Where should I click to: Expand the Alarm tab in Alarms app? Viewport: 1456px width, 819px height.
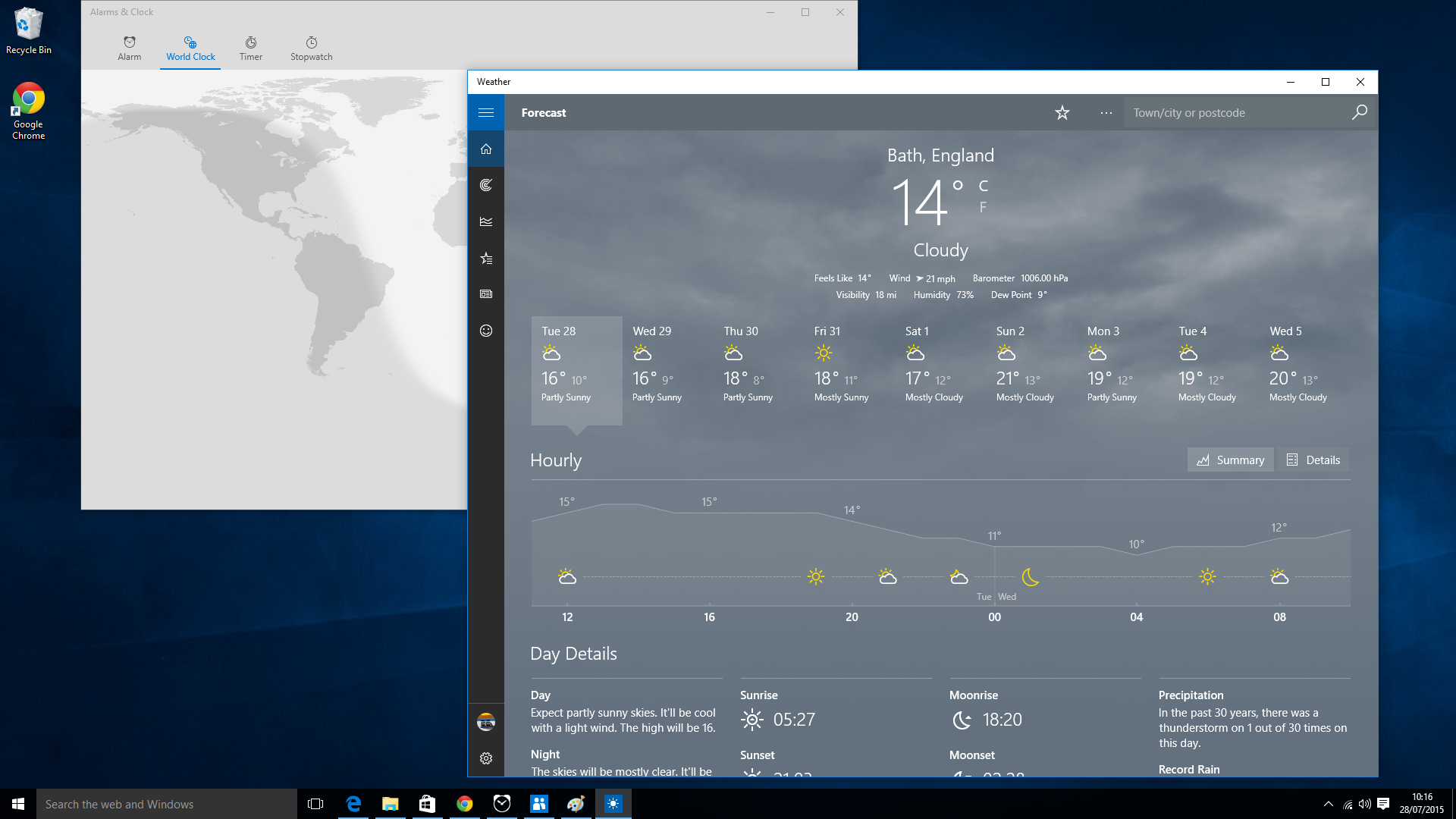pos(128,48)
